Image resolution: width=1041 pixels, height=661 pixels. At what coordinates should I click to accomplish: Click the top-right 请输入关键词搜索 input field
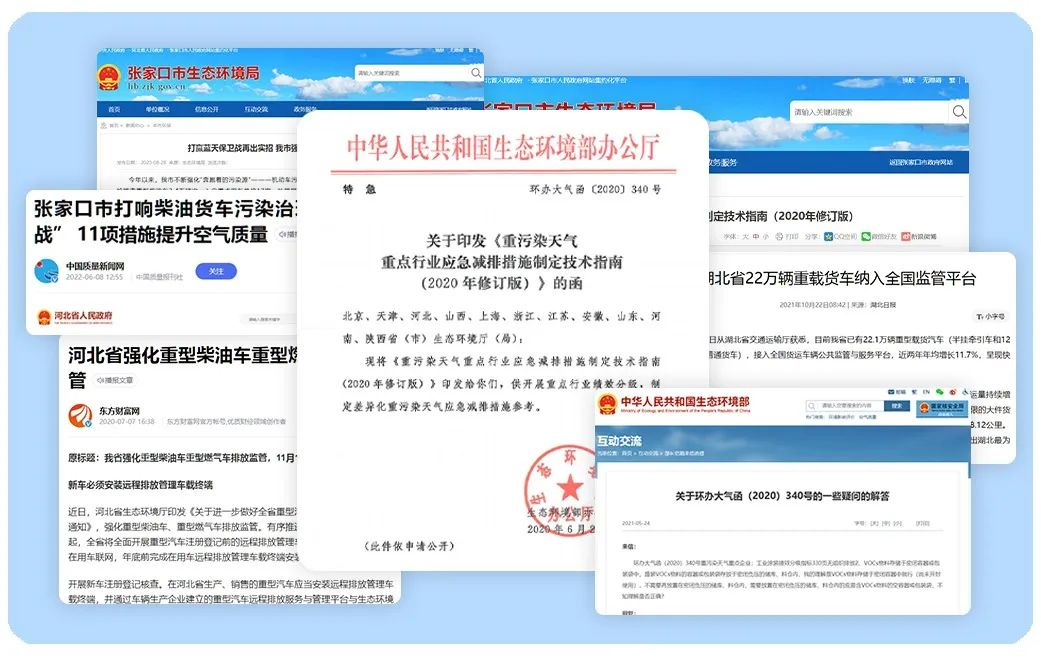click(870, 112)
